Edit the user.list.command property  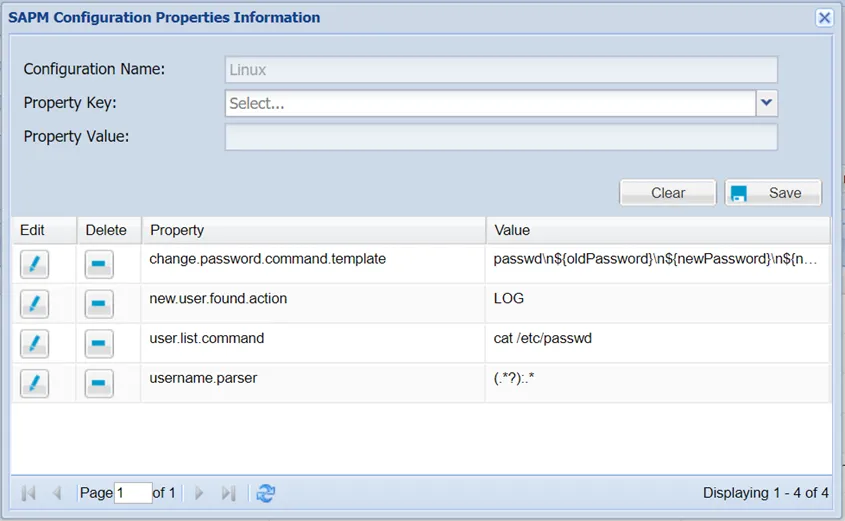tap(34, 344)
